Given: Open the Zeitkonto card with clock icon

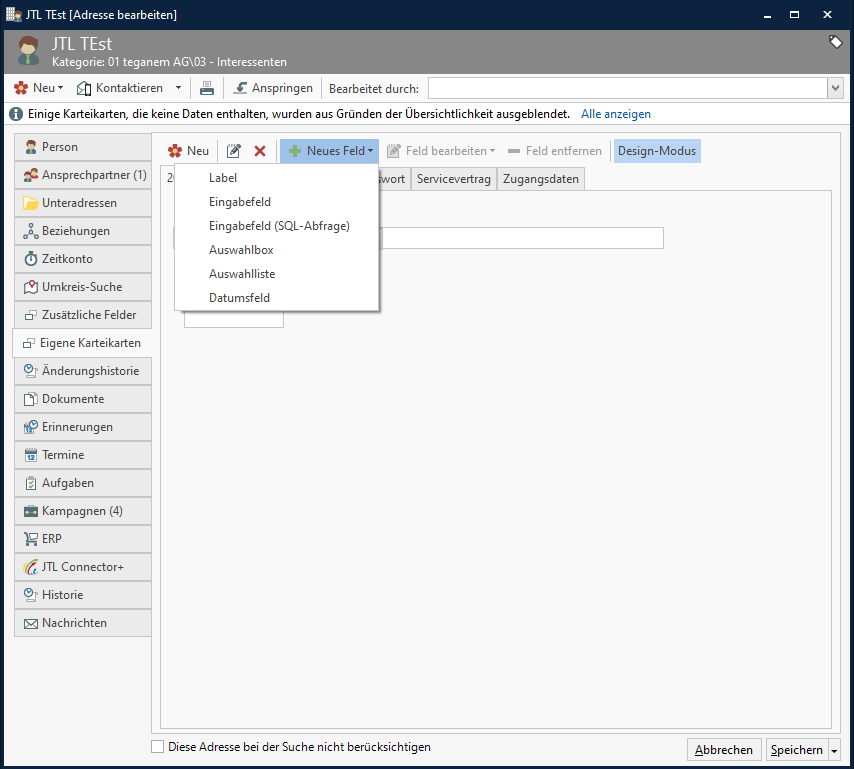Looking at the screenshot, I should click(x=83, y=259).
